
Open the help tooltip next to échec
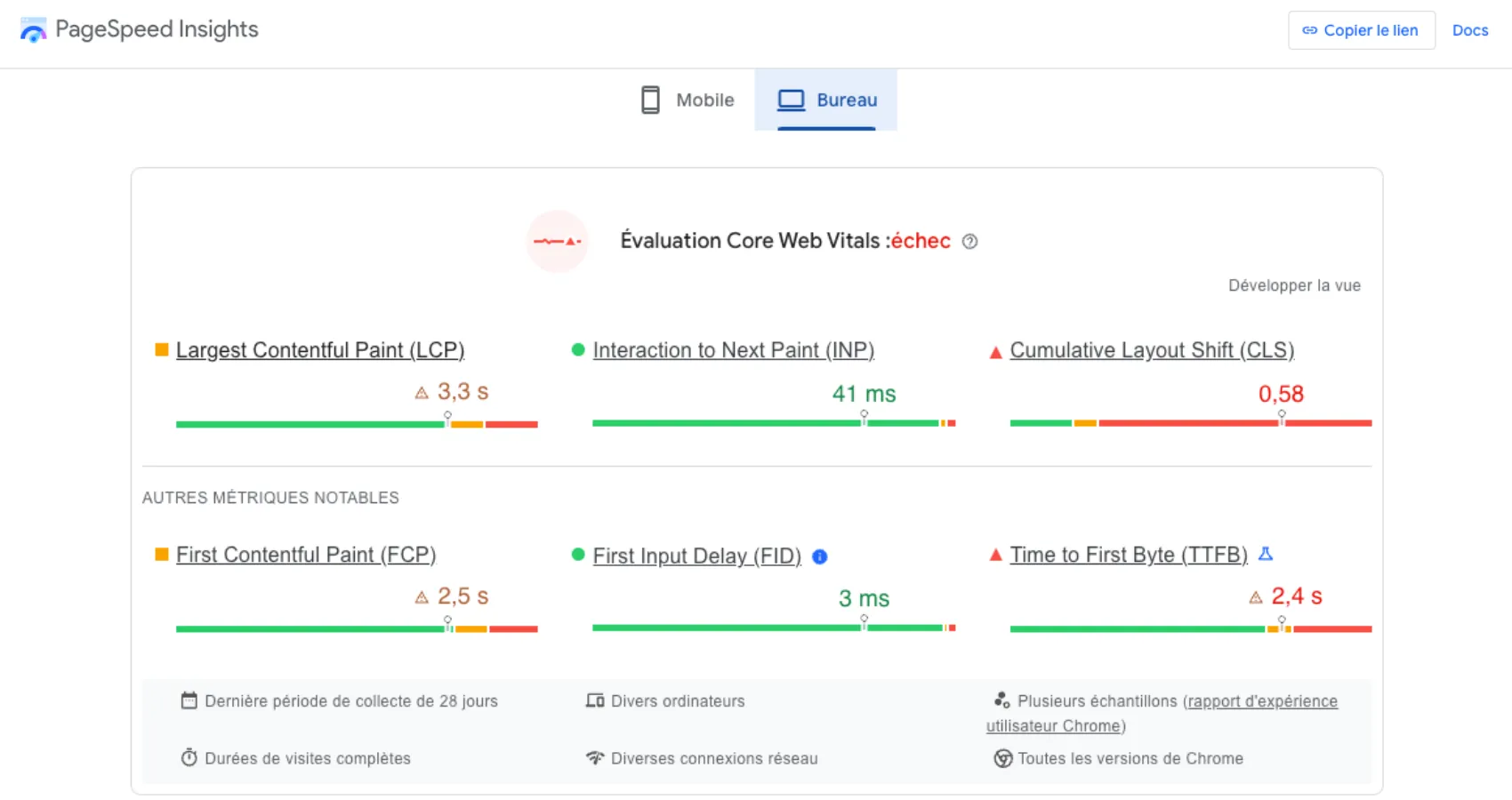[x=970, y=241]
